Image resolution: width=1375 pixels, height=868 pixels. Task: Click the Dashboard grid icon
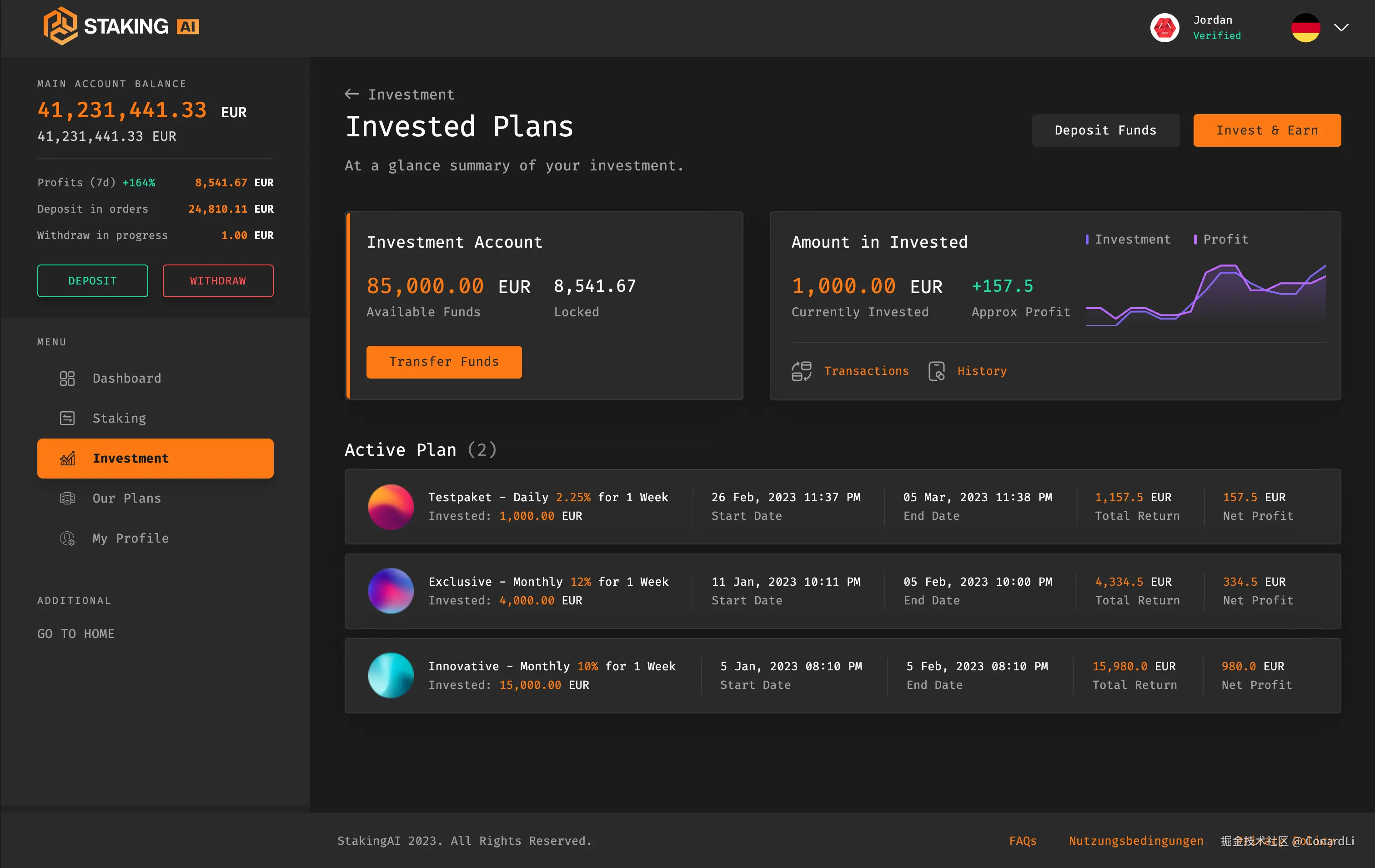click(x=67, y=379)
